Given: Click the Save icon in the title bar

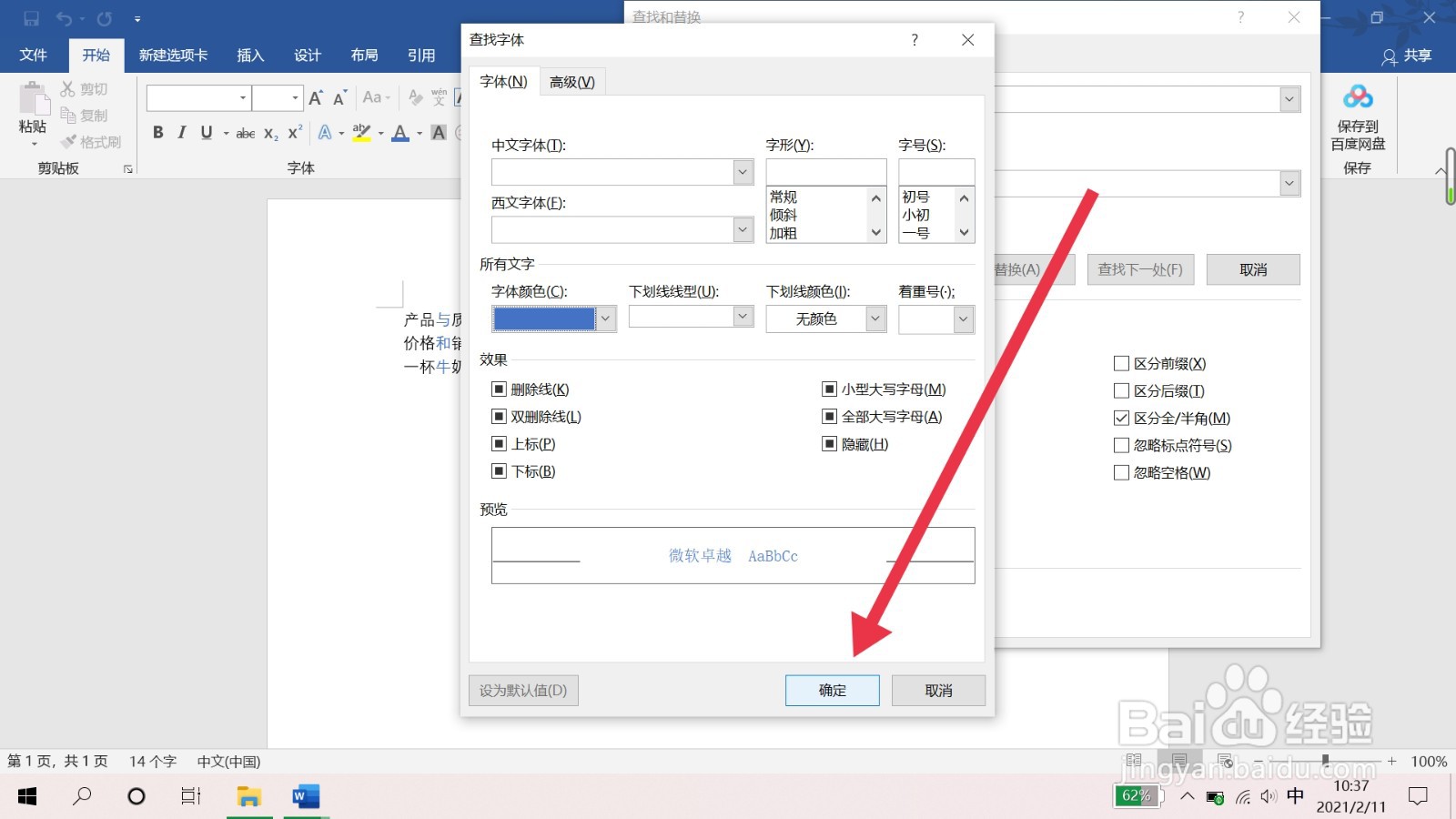Looking at the screenshot, I should pyautogui.click(x=32, y=18).
